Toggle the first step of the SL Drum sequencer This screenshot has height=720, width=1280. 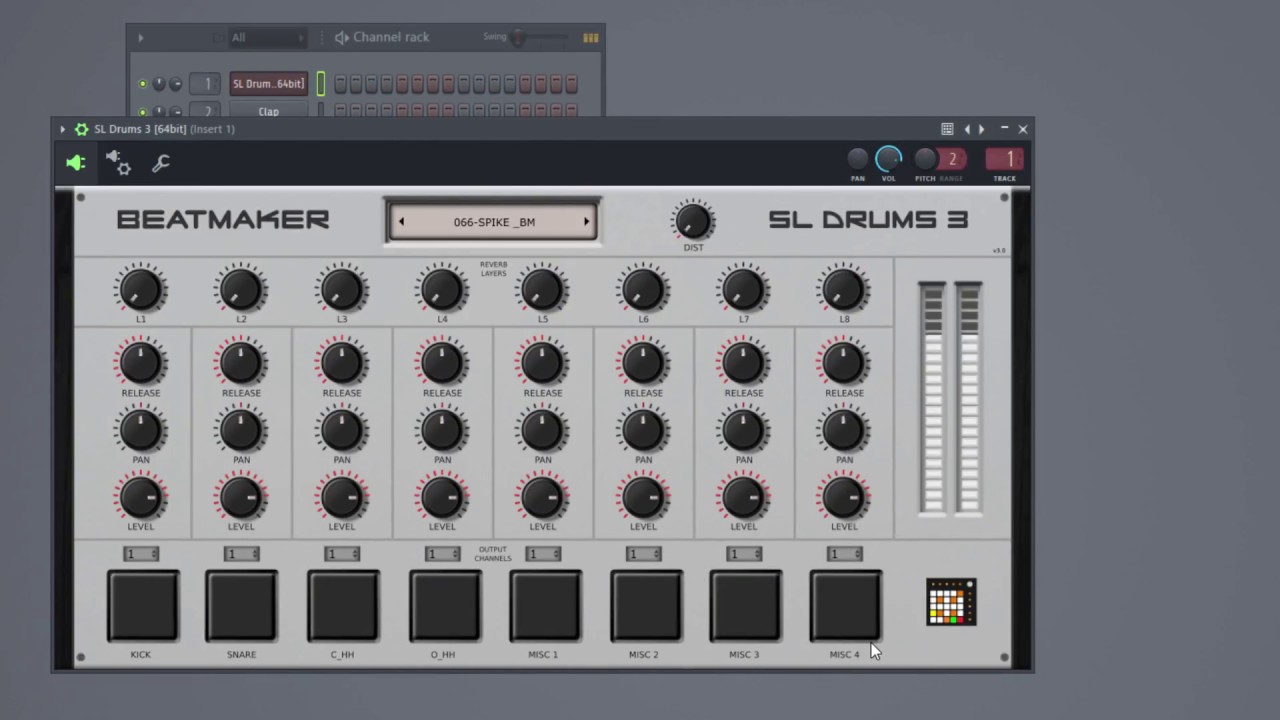point(341,84)
